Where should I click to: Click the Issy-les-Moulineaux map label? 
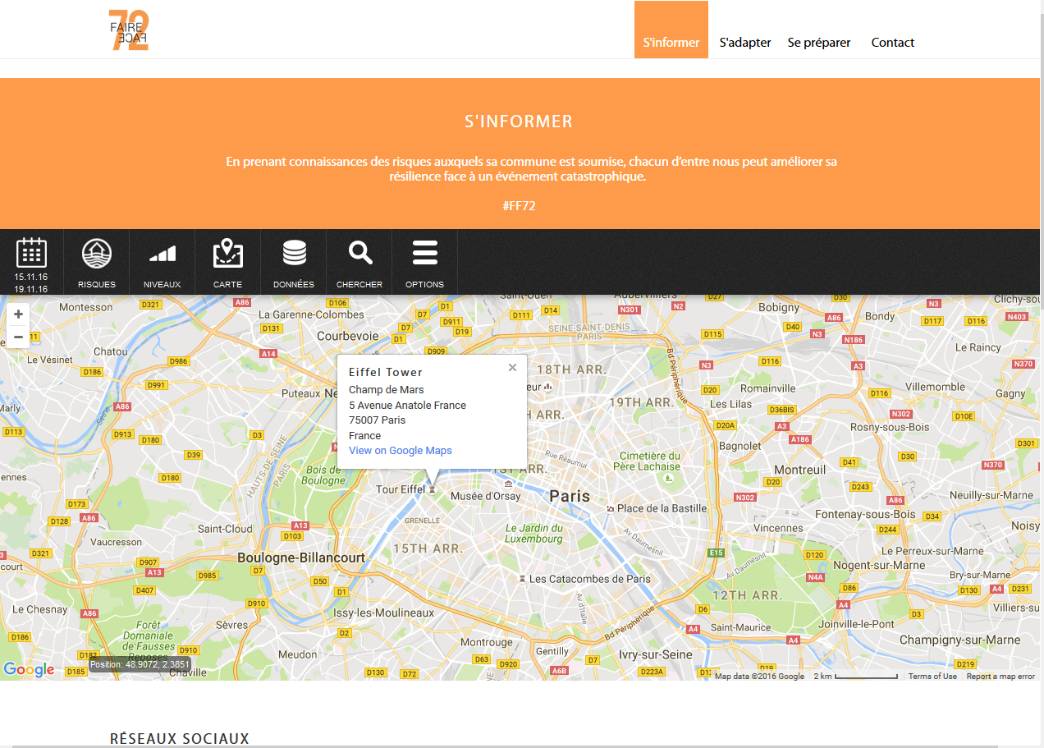384,613
